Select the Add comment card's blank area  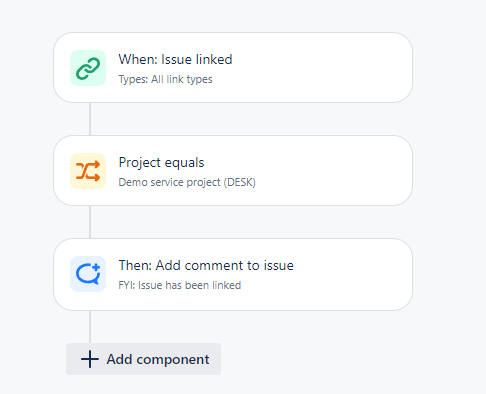350,275
